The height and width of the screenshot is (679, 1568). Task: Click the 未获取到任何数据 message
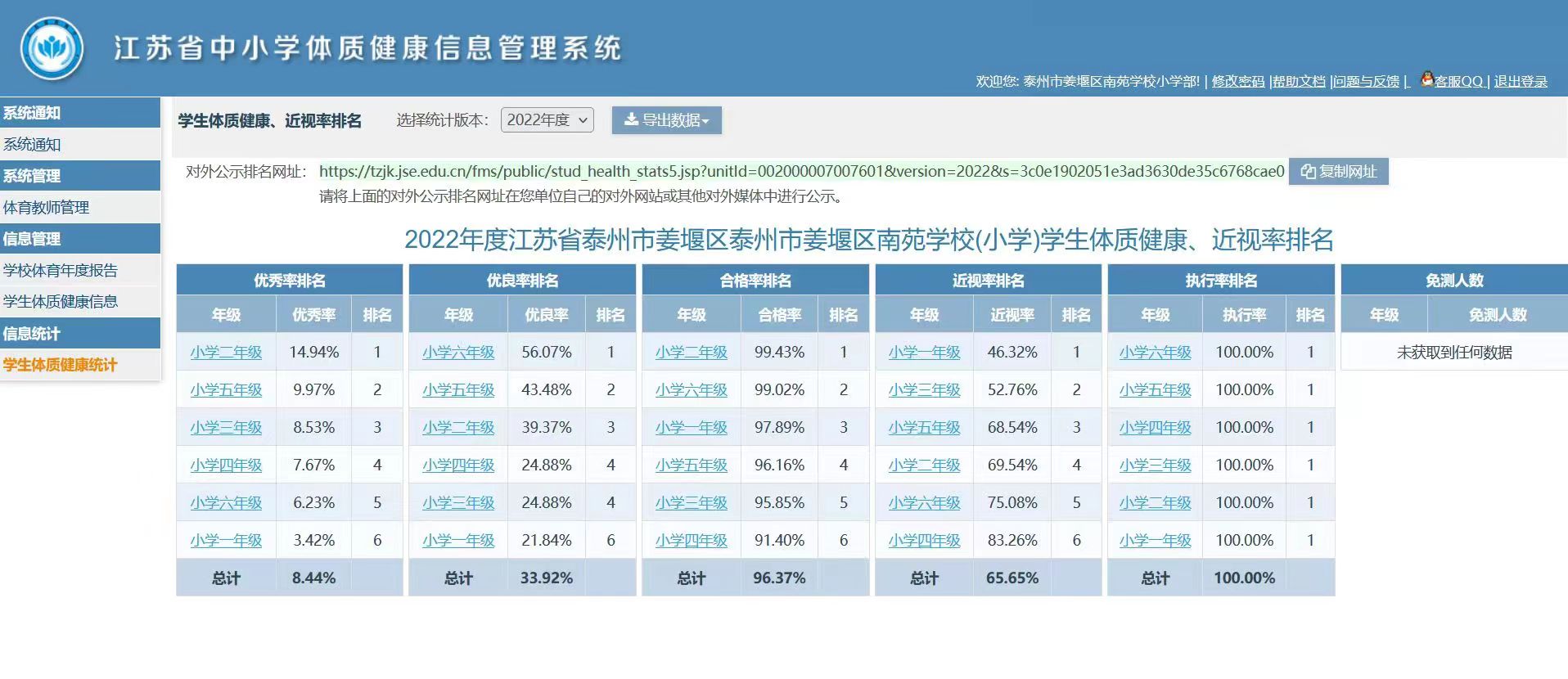click(1454, 353)
